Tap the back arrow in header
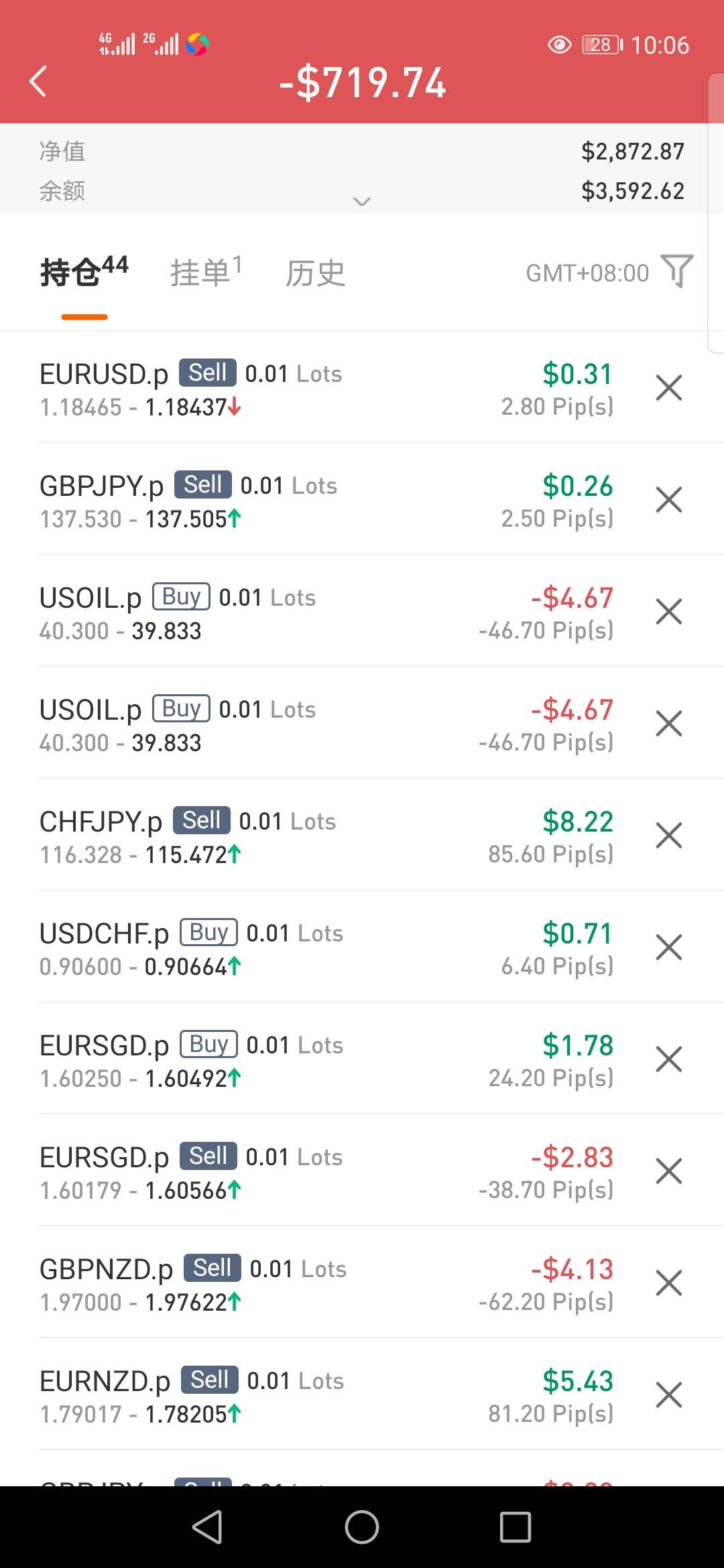The width and height of the screenshot is (724, 1568). 38,82
